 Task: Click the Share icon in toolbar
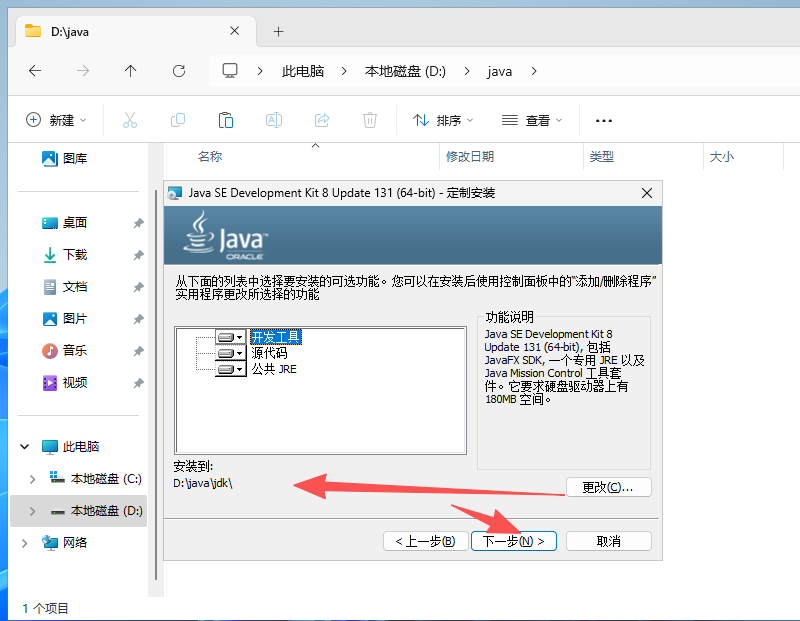tap(322, 120)
